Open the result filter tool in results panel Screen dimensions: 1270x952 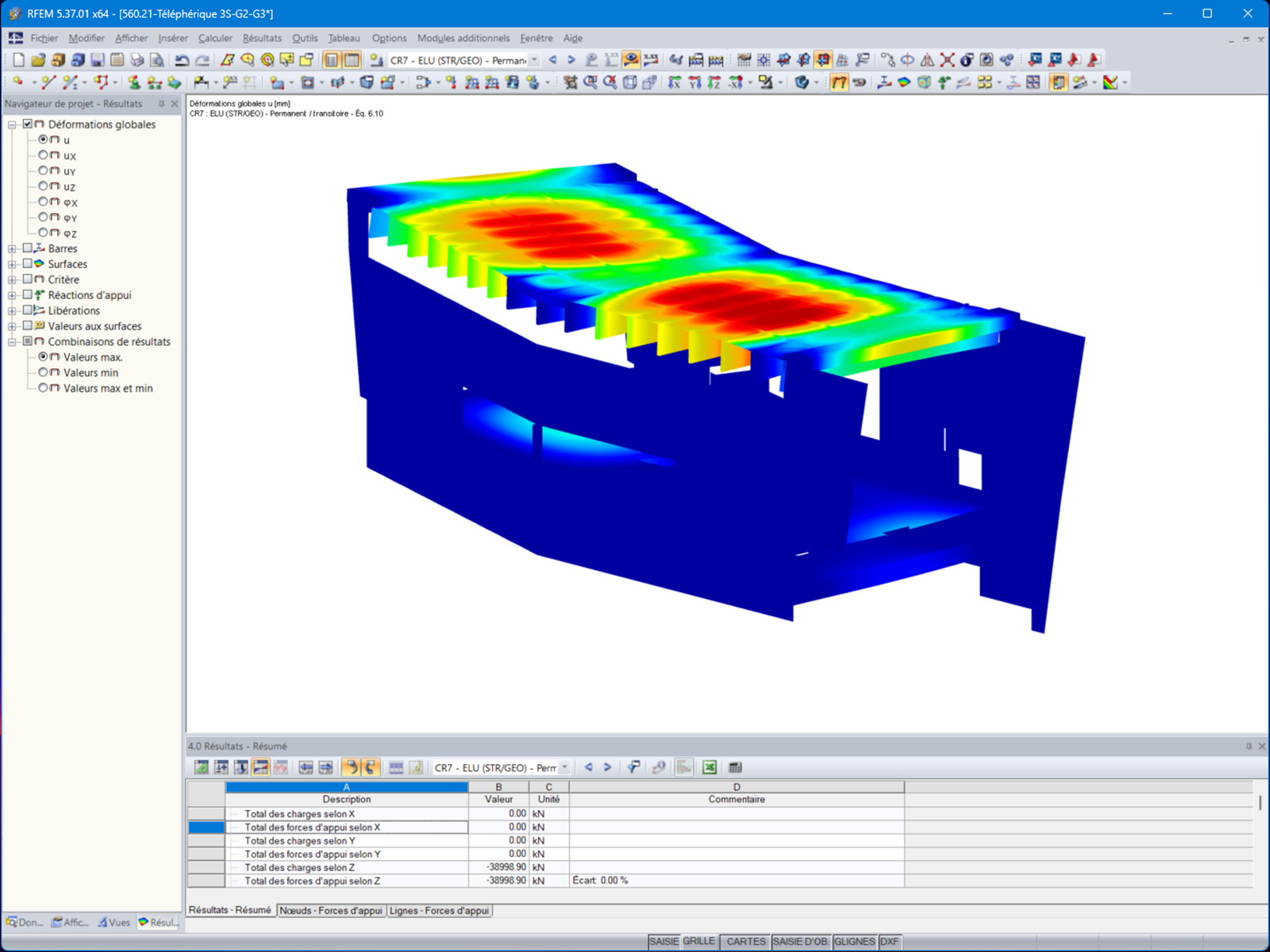[633, 767]
